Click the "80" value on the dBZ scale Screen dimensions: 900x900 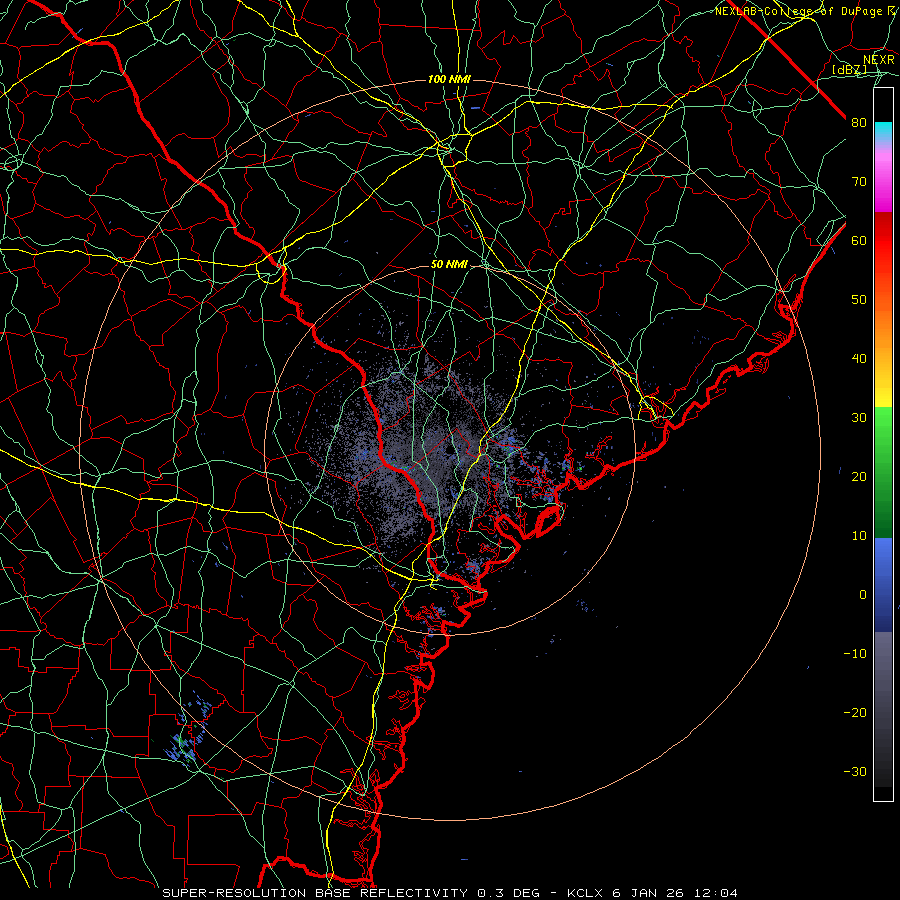point(859,123)
